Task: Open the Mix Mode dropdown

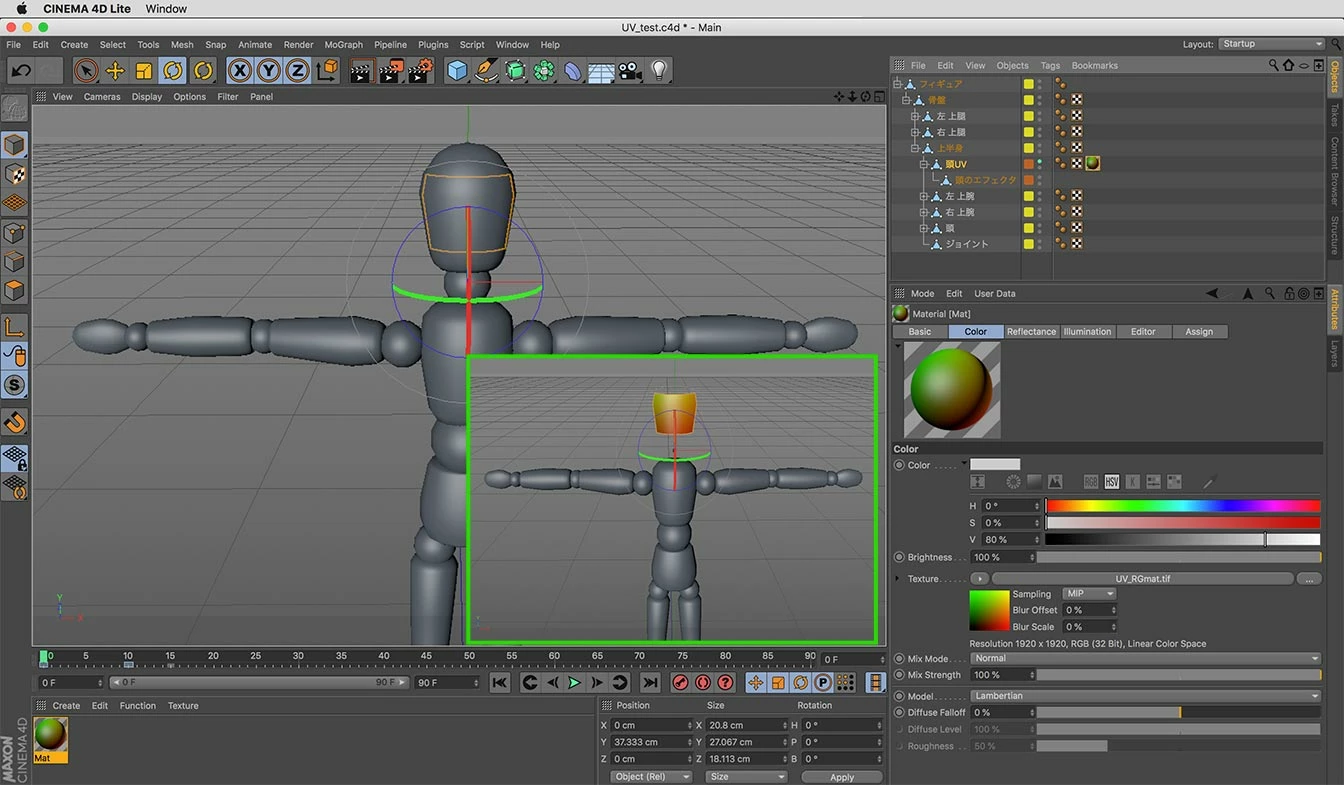Action: pos(1145,658)
